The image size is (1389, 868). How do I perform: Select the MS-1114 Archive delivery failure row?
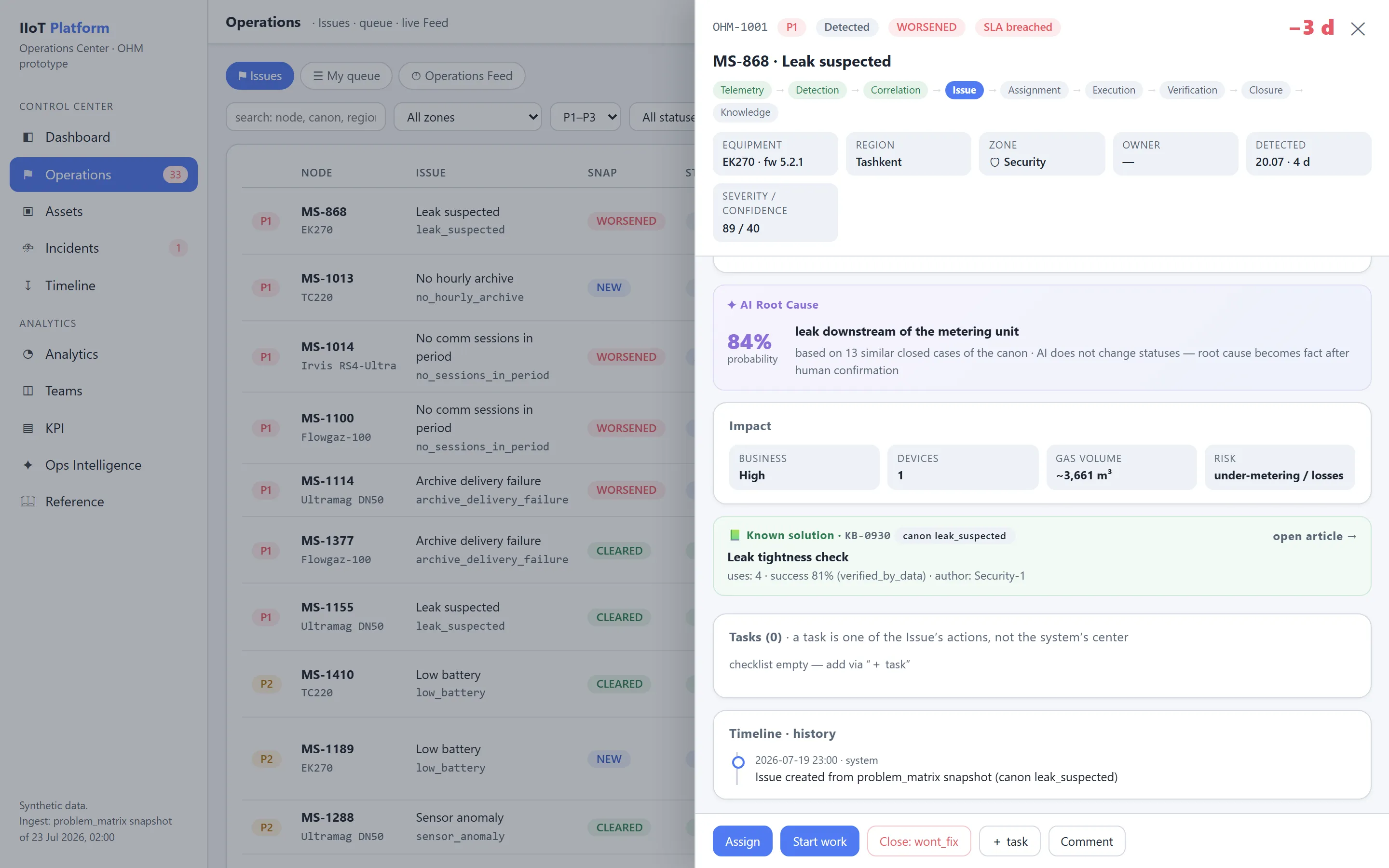point(468,489)
